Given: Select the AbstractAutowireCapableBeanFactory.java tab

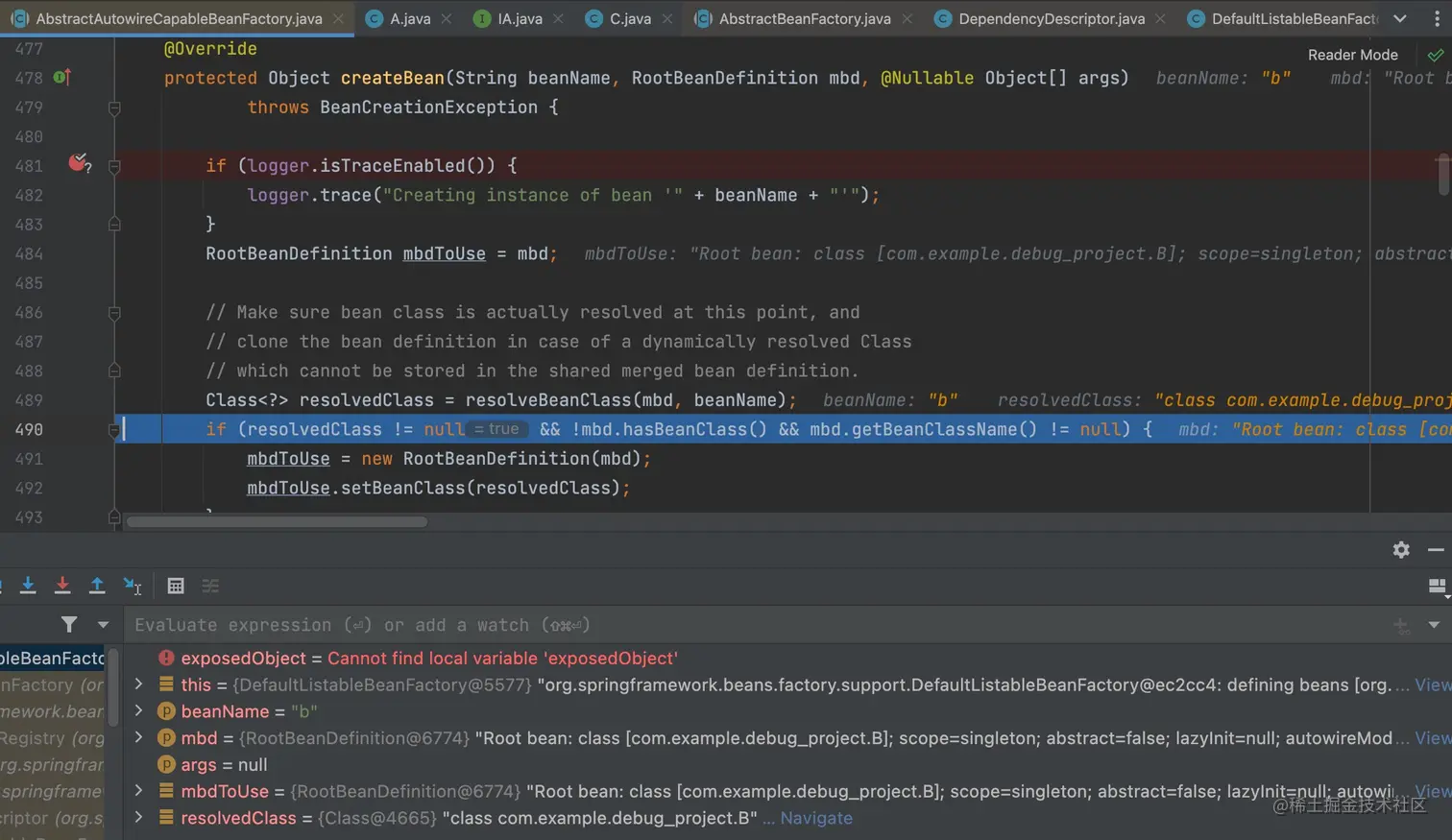Looking at the screenshot, I should pyautogui.click(x=179, y=18).
